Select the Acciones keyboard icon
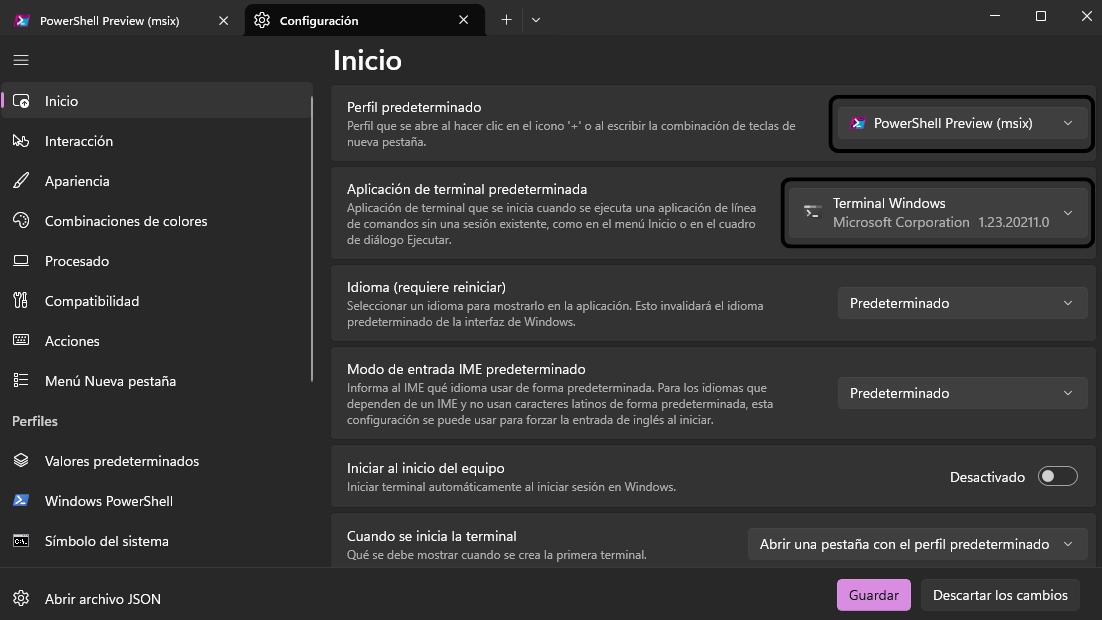Image resolution: width=1102 pixels, height=620 pixels. (21, 340)
